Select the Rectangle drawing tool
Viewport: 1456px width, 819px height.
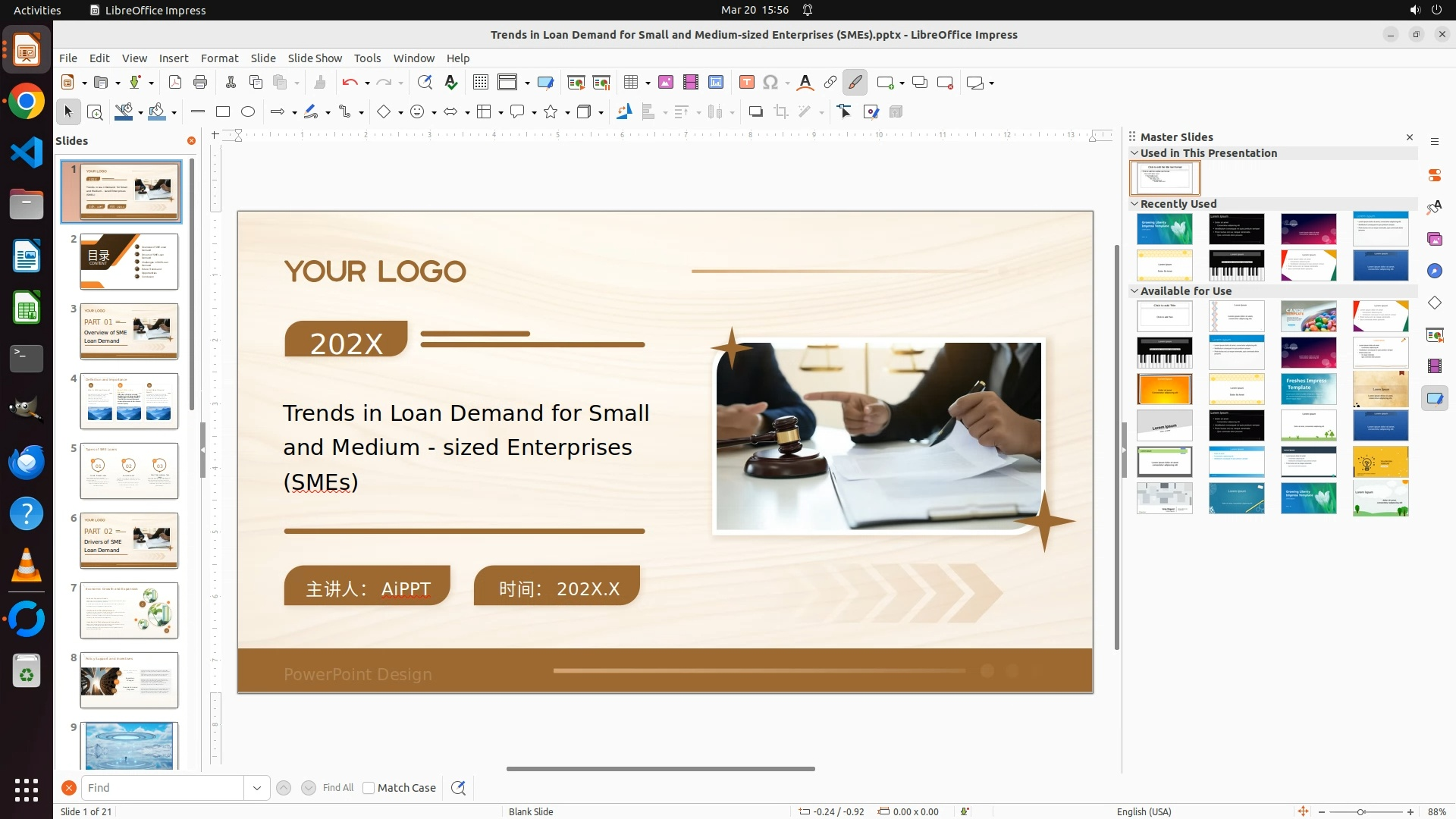[223, 112]
